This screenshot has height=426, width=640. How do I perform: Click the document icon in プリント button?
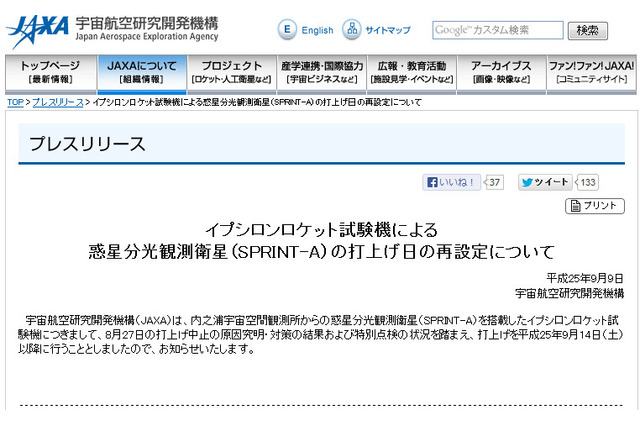(x=575, y=206)
